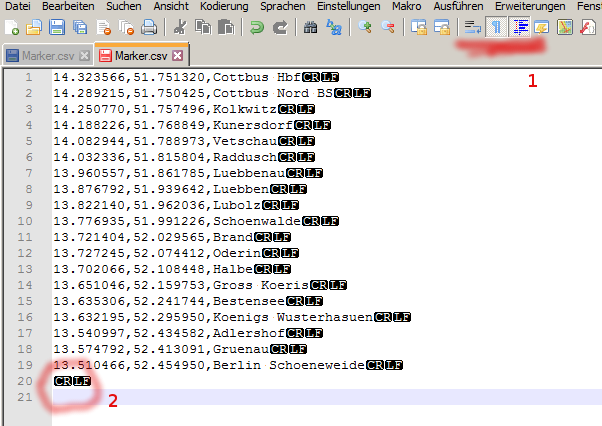Viewport: 602px width, 426px height.
Task: Open the Suchen menu
Action: (124, 6)
